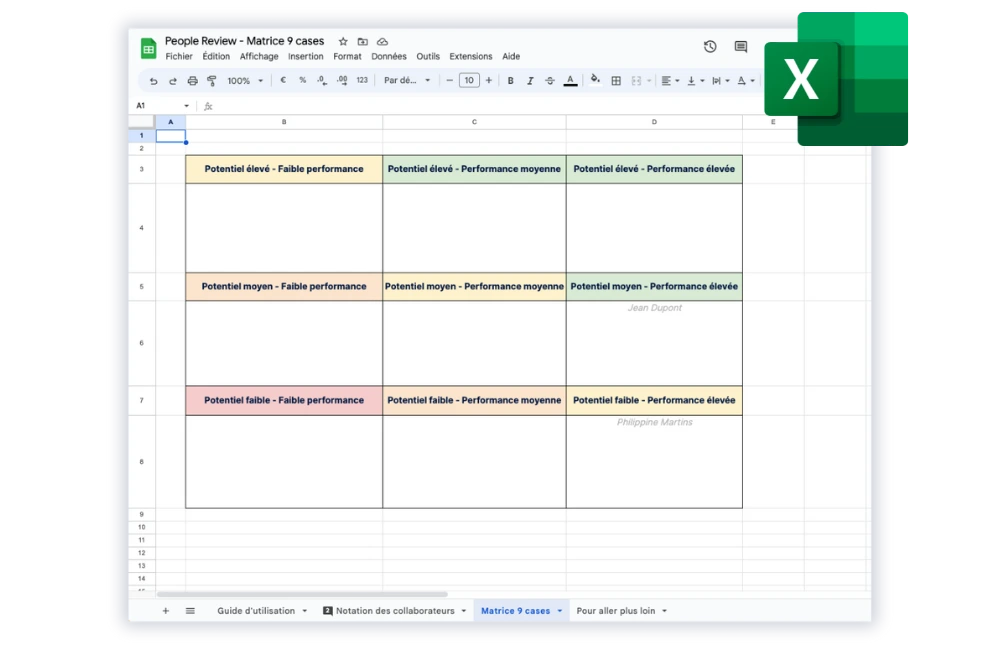Open the text wrapping dropdown
This screenshot has width=1000, height=650.
click(720, 81)
